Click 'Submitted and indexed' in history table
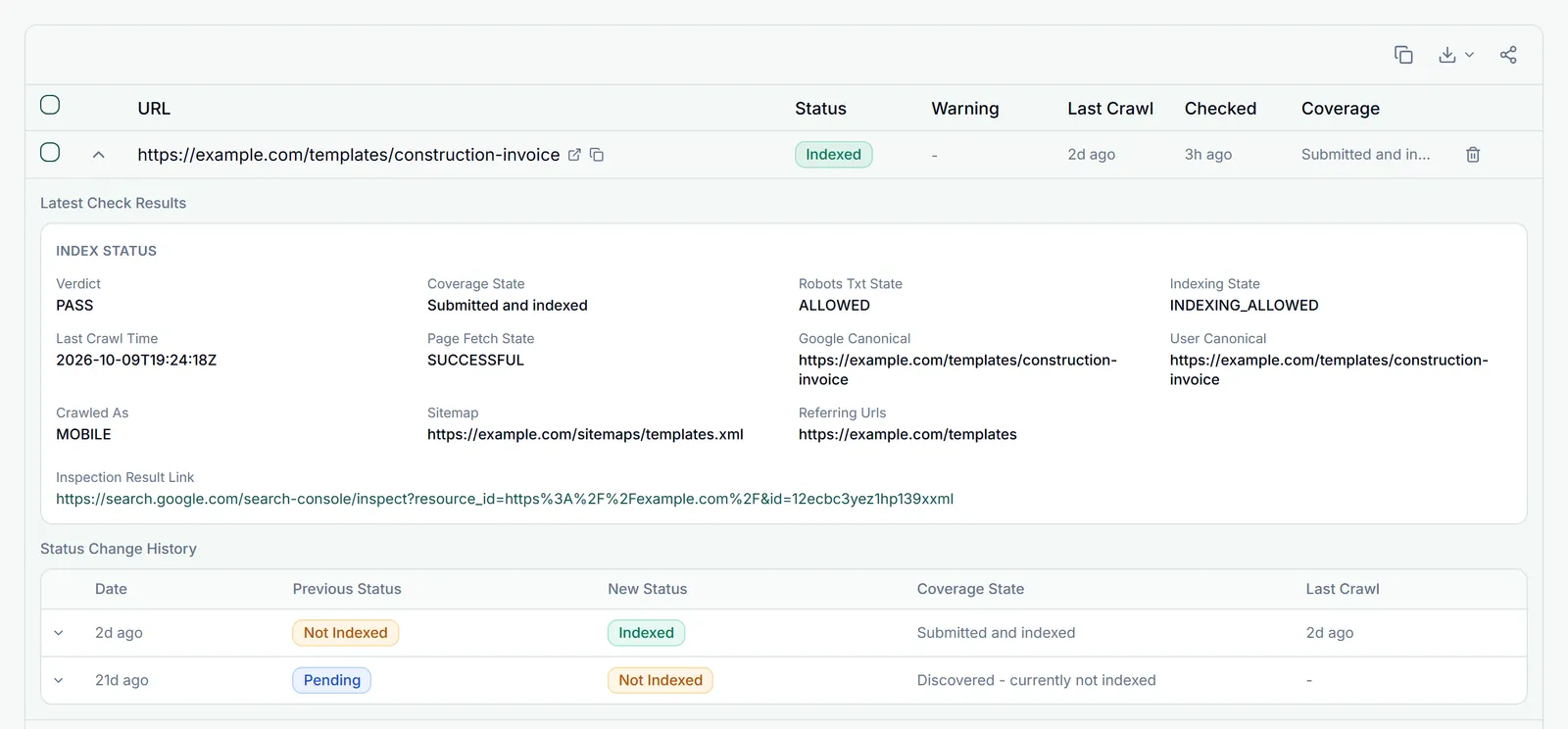Viewport: 1568px width, 729px height. pos(996,633)
